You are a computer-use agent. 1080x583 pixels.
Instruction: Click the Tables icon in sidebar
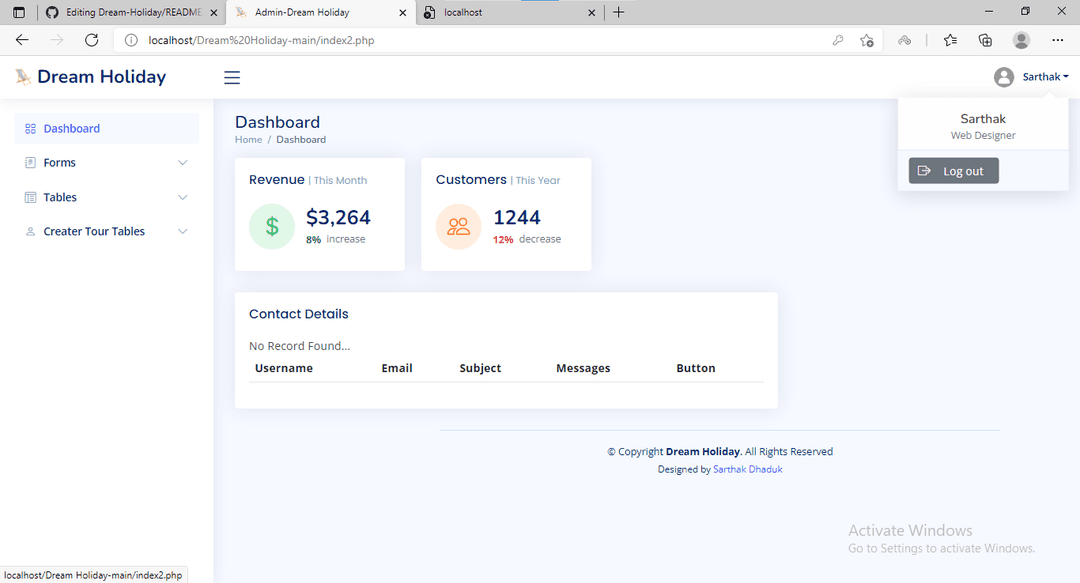click(x=30, y=197)
